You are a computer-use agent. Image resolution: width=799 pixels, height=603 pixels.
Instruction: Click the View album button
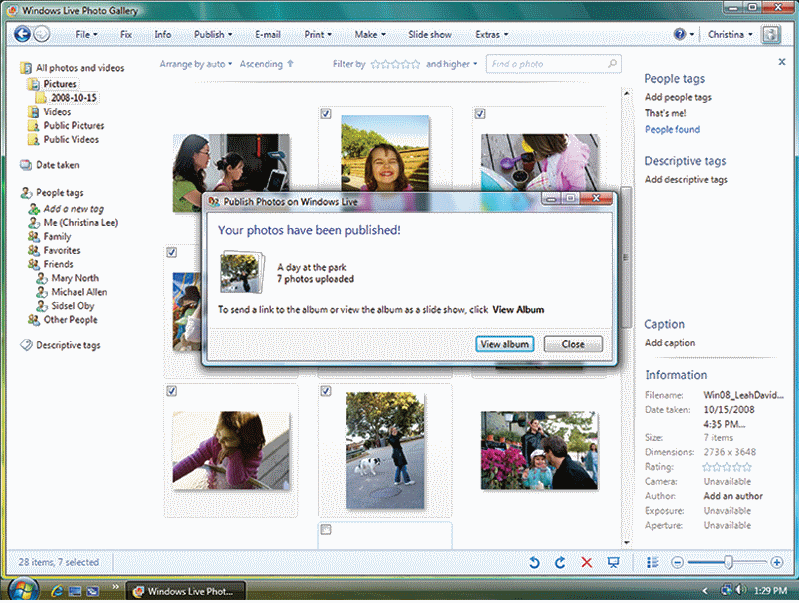click(505, 344)
